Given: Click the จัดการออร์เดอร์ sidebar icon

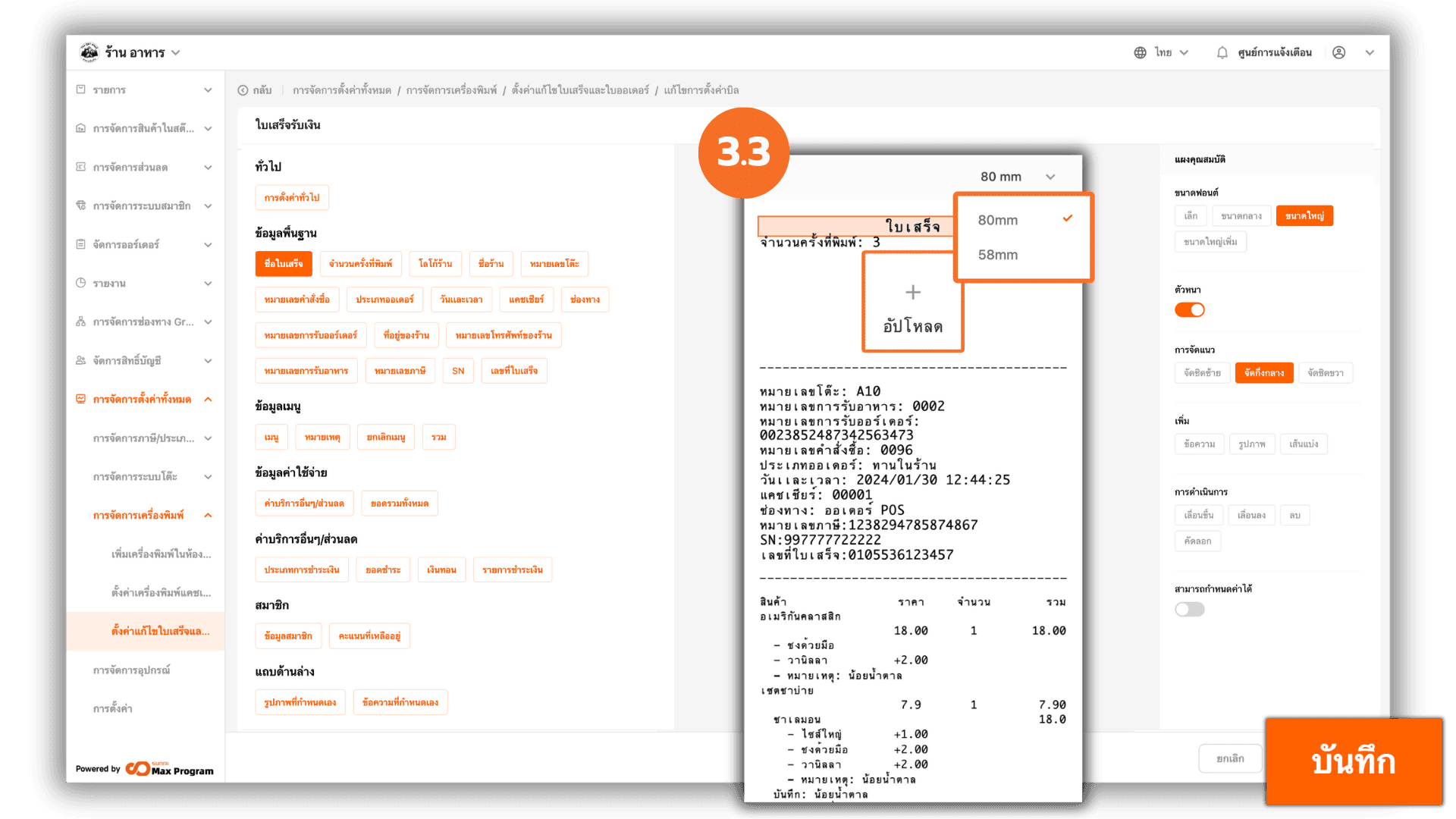Looking at the screenshot, I should point(81,244).
